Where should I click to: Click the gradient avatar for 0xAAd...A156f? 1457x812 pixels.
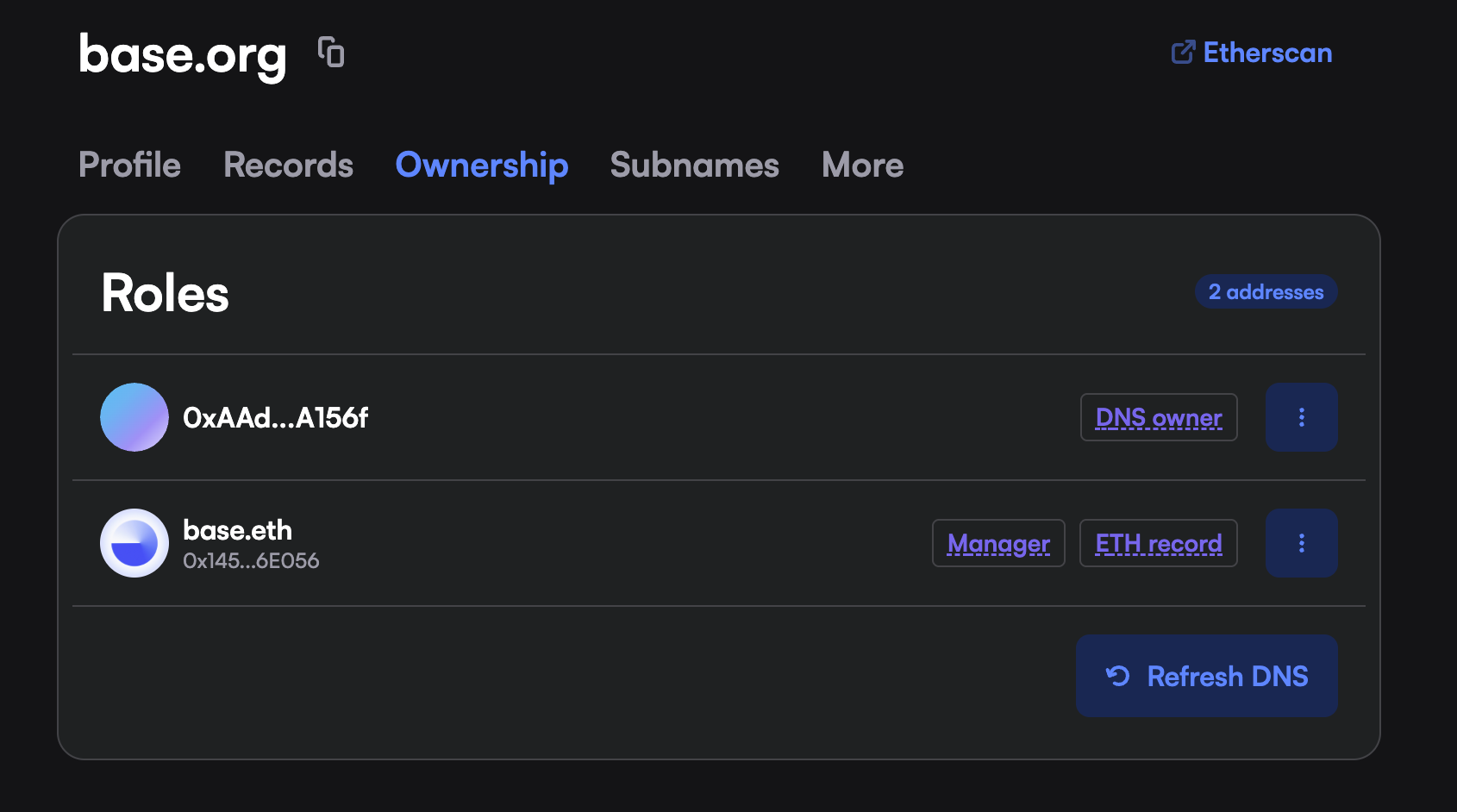134,417
